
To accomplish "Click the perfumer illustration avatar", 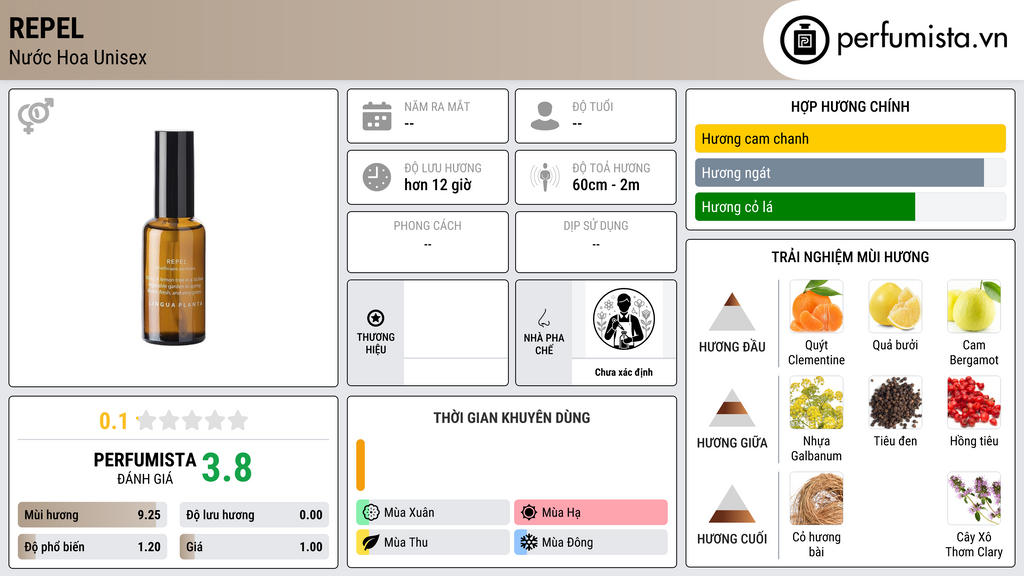I will coord(624,319).
